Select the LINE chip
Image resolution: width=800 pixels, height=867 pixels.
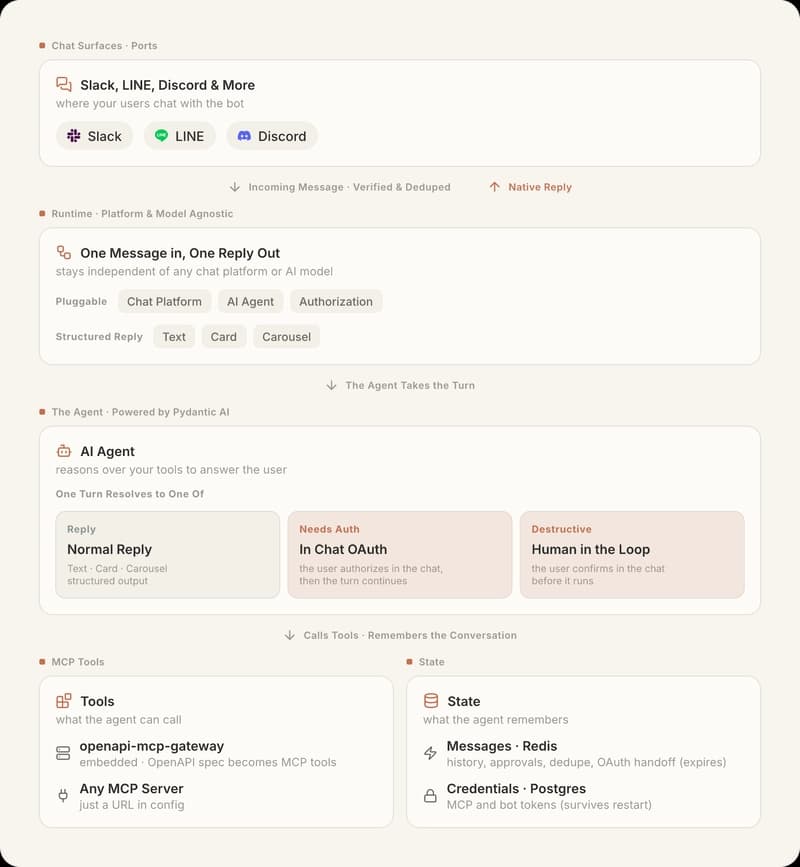(180, 135)
